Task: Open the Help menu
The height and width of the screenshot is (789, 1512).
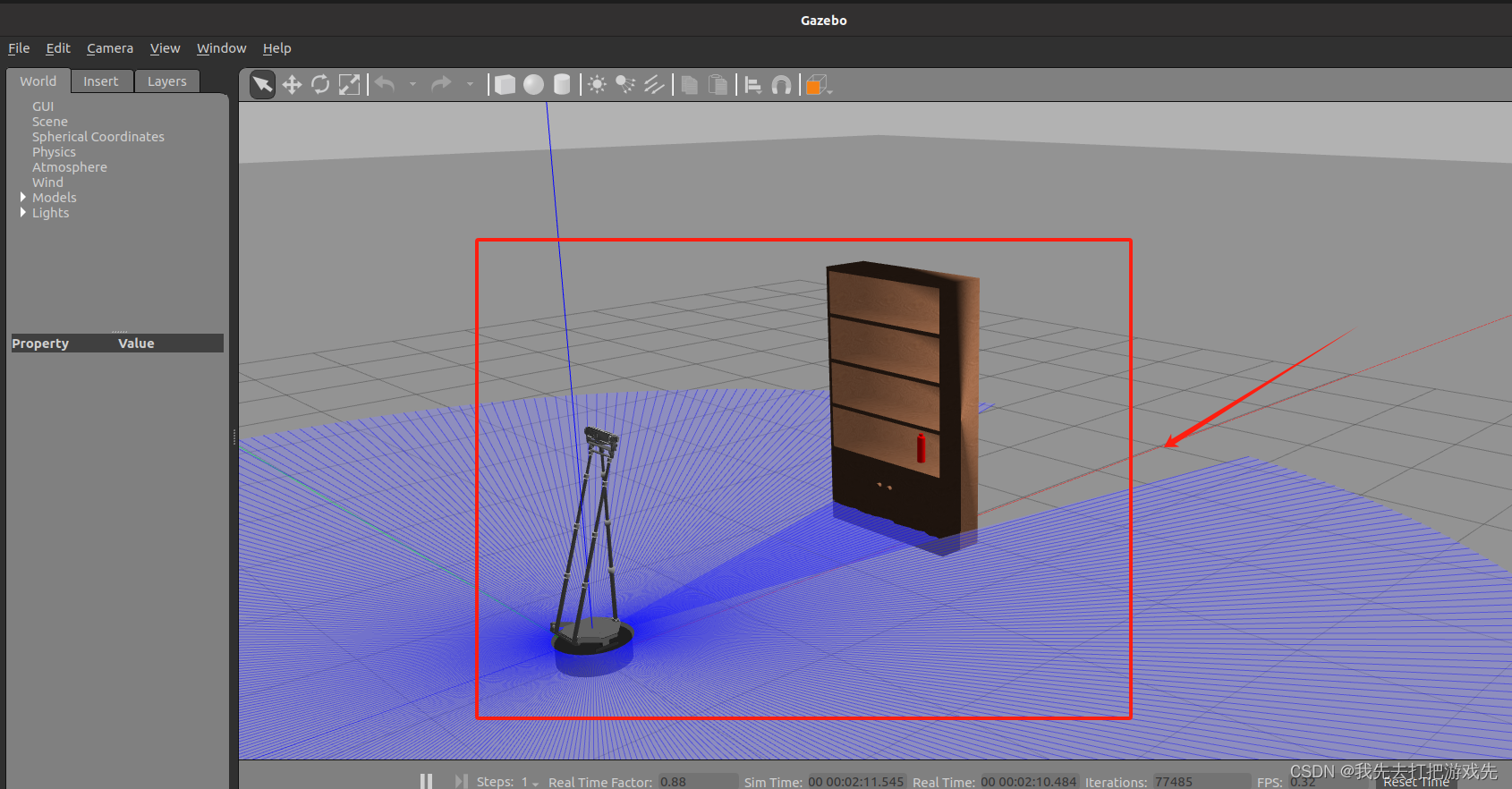Action: (276, 48)
